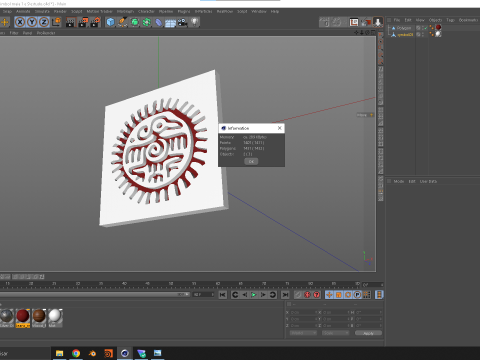Screen dimensions: 480x360
Task: Click Record Active Objects red button
Action: [307, 295]
